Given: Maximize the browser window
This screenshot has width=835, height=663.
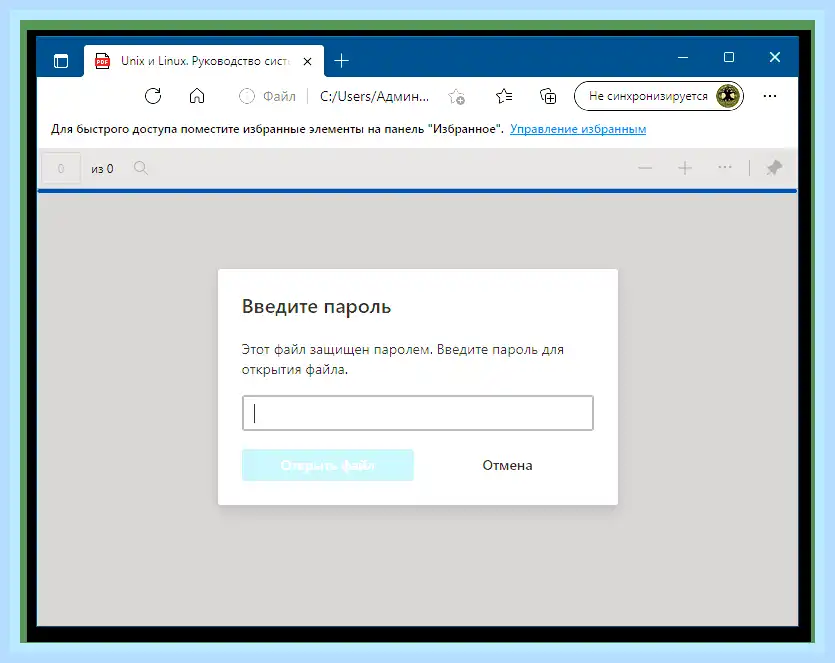Looking at the screenshot, I should point(729,57).
